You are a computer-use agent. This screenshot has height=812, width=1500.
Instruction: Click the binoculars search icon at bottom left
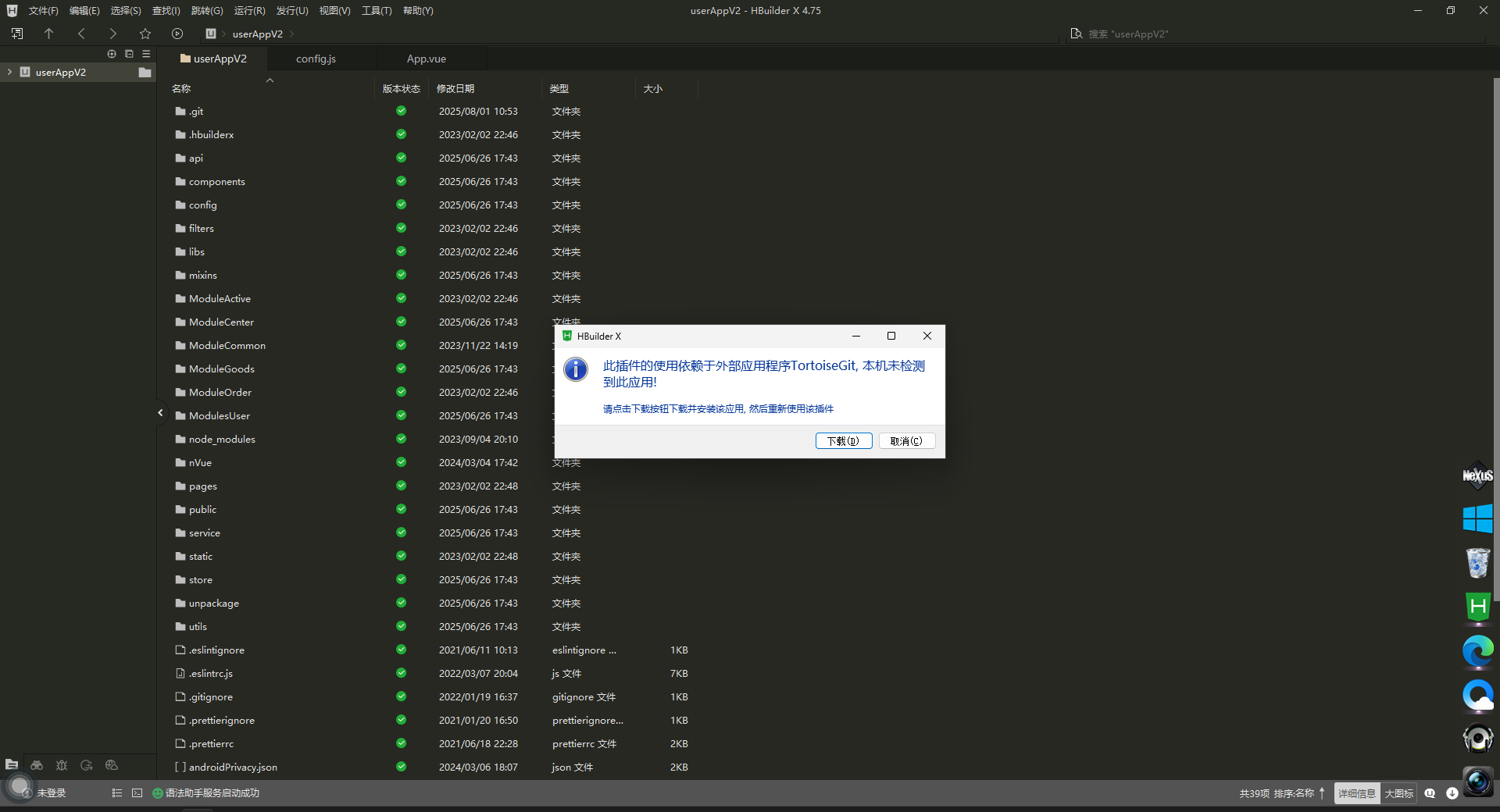click(x=37, y=765)
